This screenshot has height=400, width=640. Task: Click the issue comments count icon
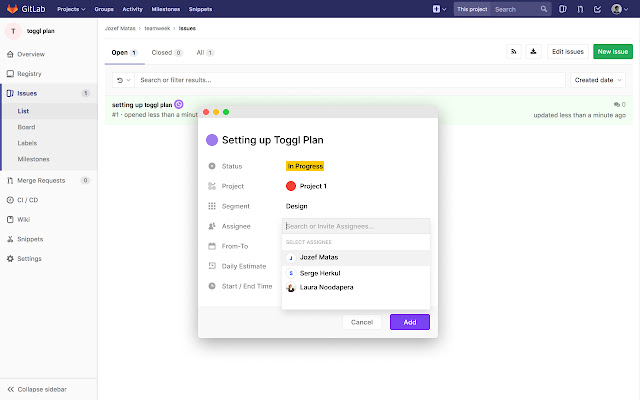coord(619,104)
